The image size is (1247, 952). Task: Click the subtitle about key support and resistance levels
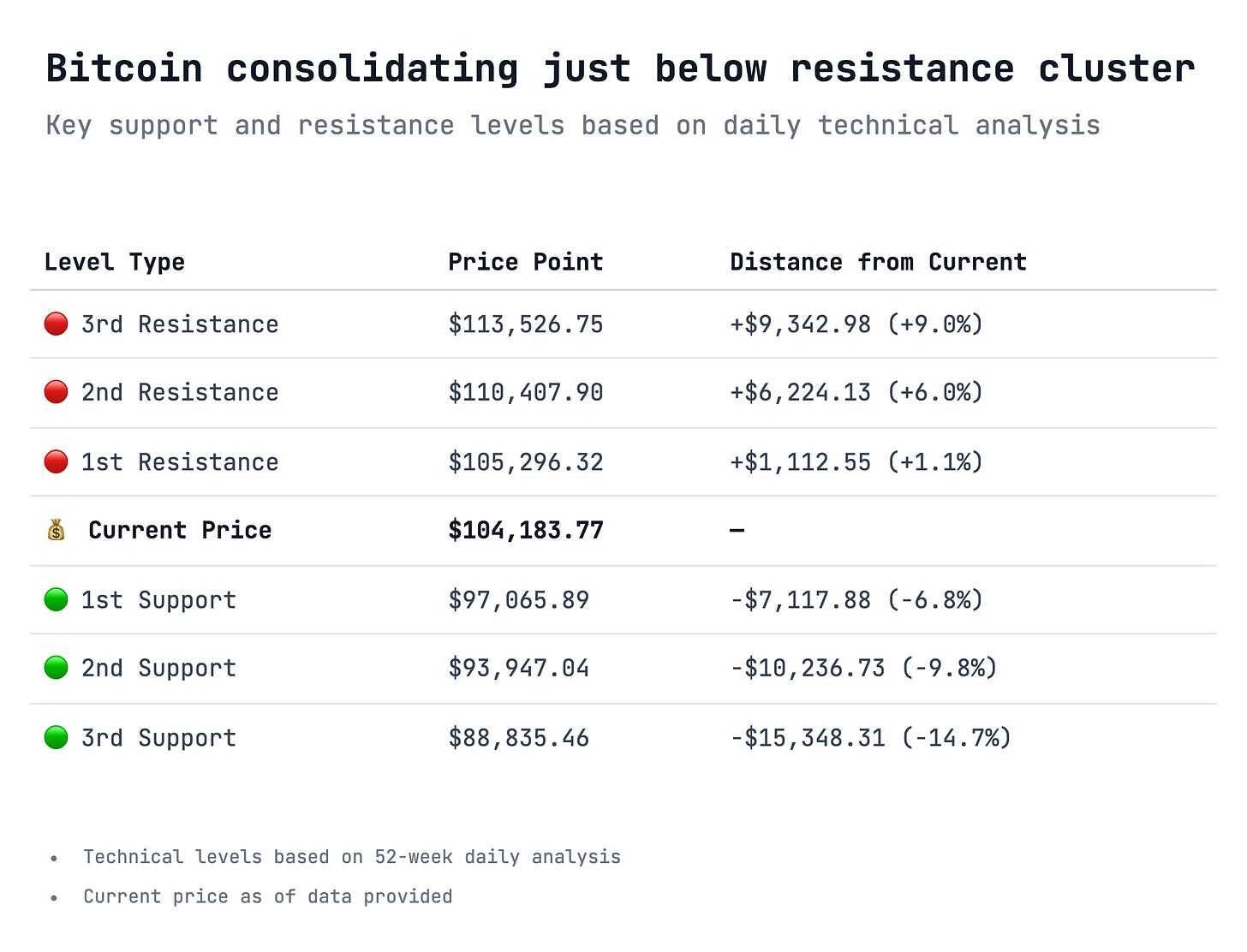pos(572,125)
